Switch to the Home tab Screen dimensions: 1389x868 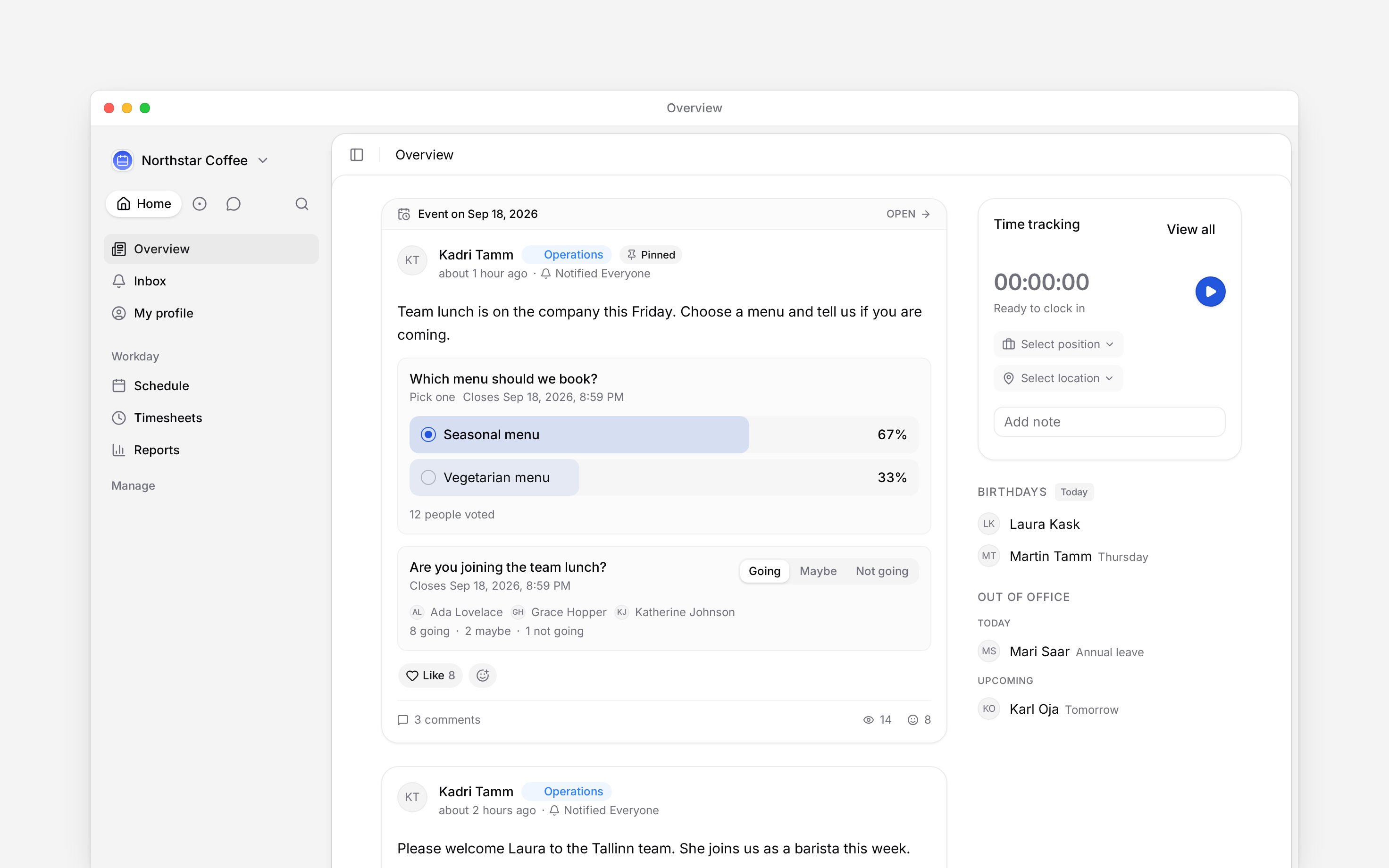coord(143,204)
